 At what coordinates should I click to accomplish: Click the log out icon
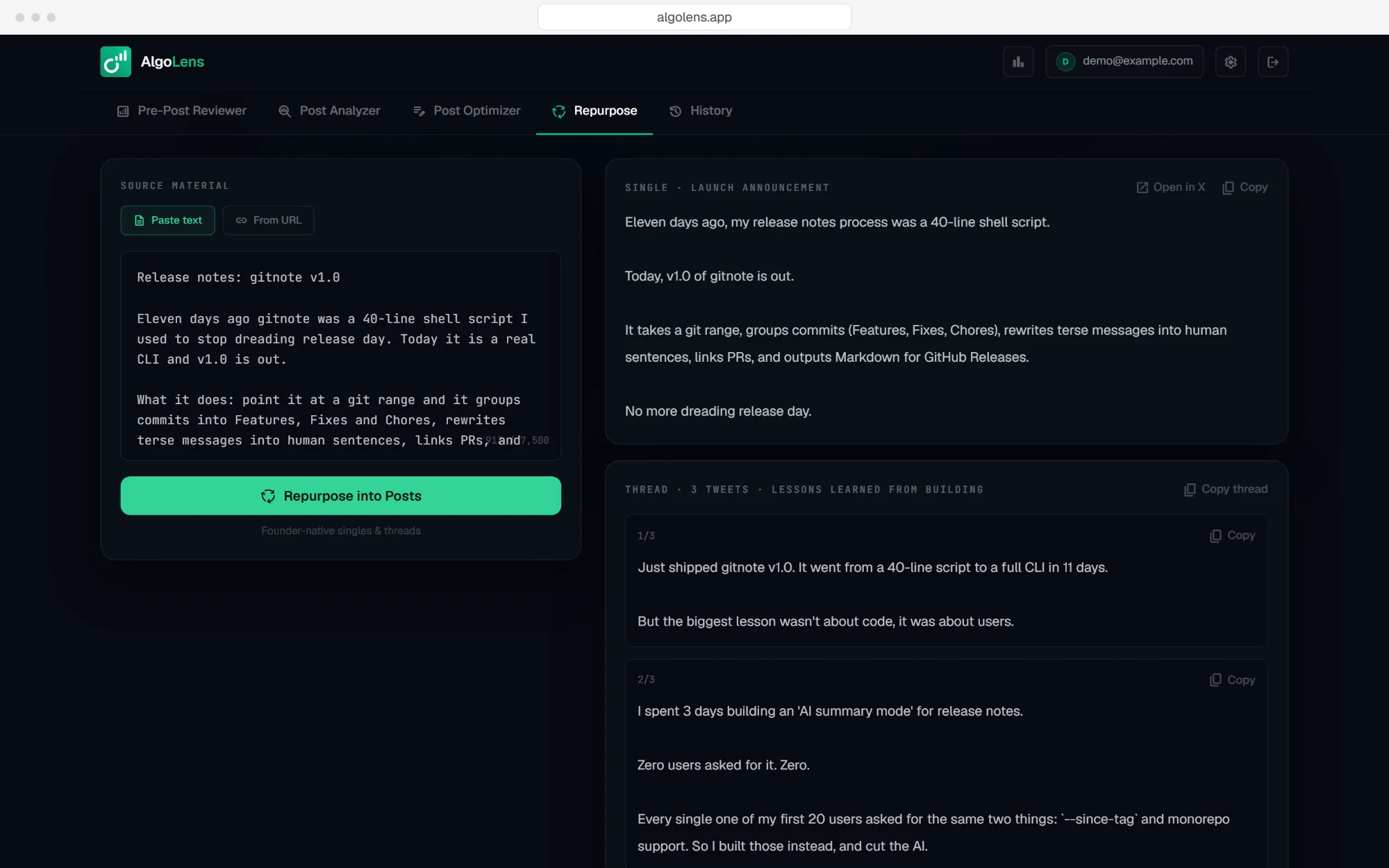[x=1273, y=62]
